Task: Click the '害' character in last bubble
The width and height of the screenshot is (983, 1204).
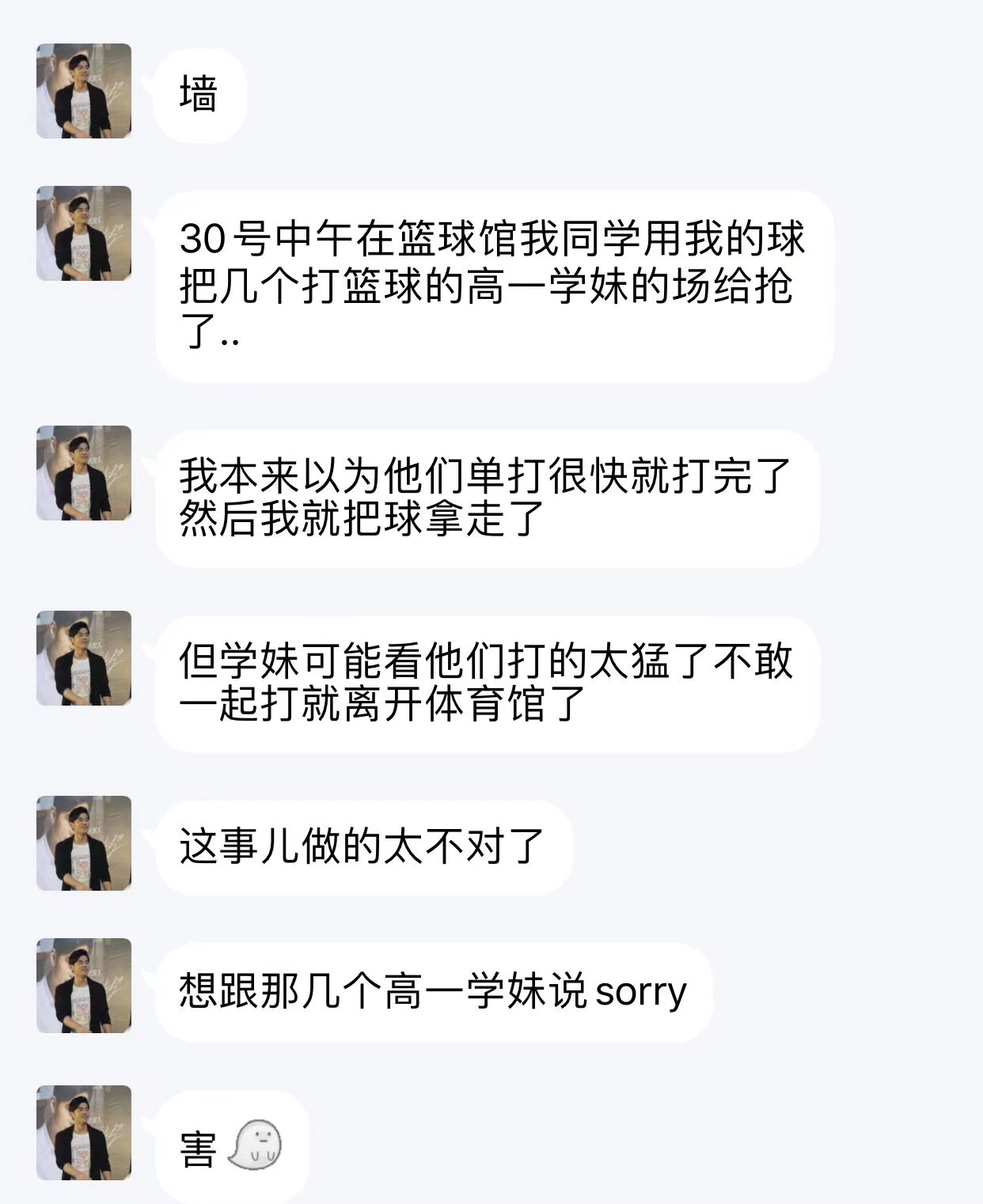Action: point(198,1149)
